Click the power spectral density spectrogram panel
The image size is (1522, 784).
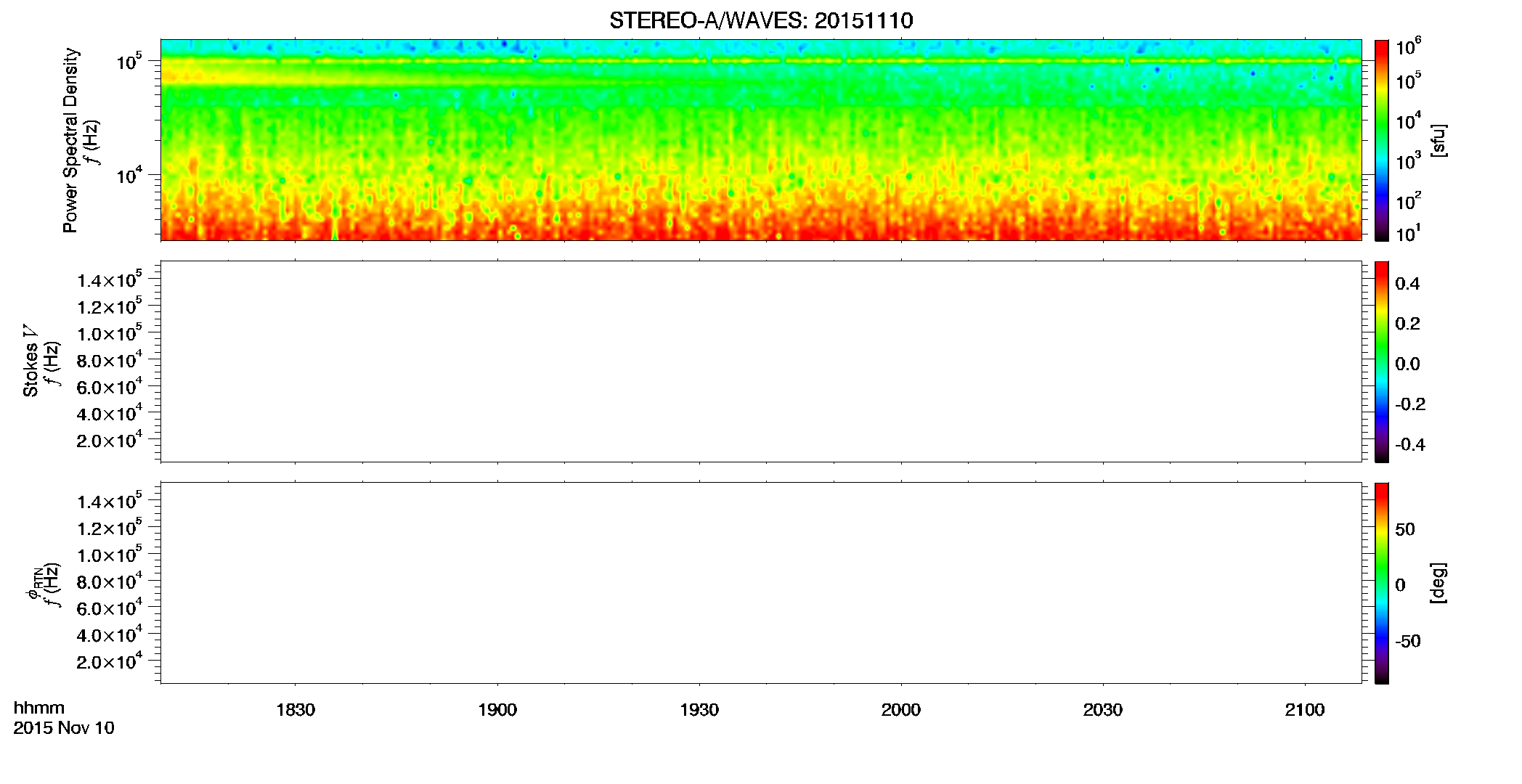tap(761, 140)
